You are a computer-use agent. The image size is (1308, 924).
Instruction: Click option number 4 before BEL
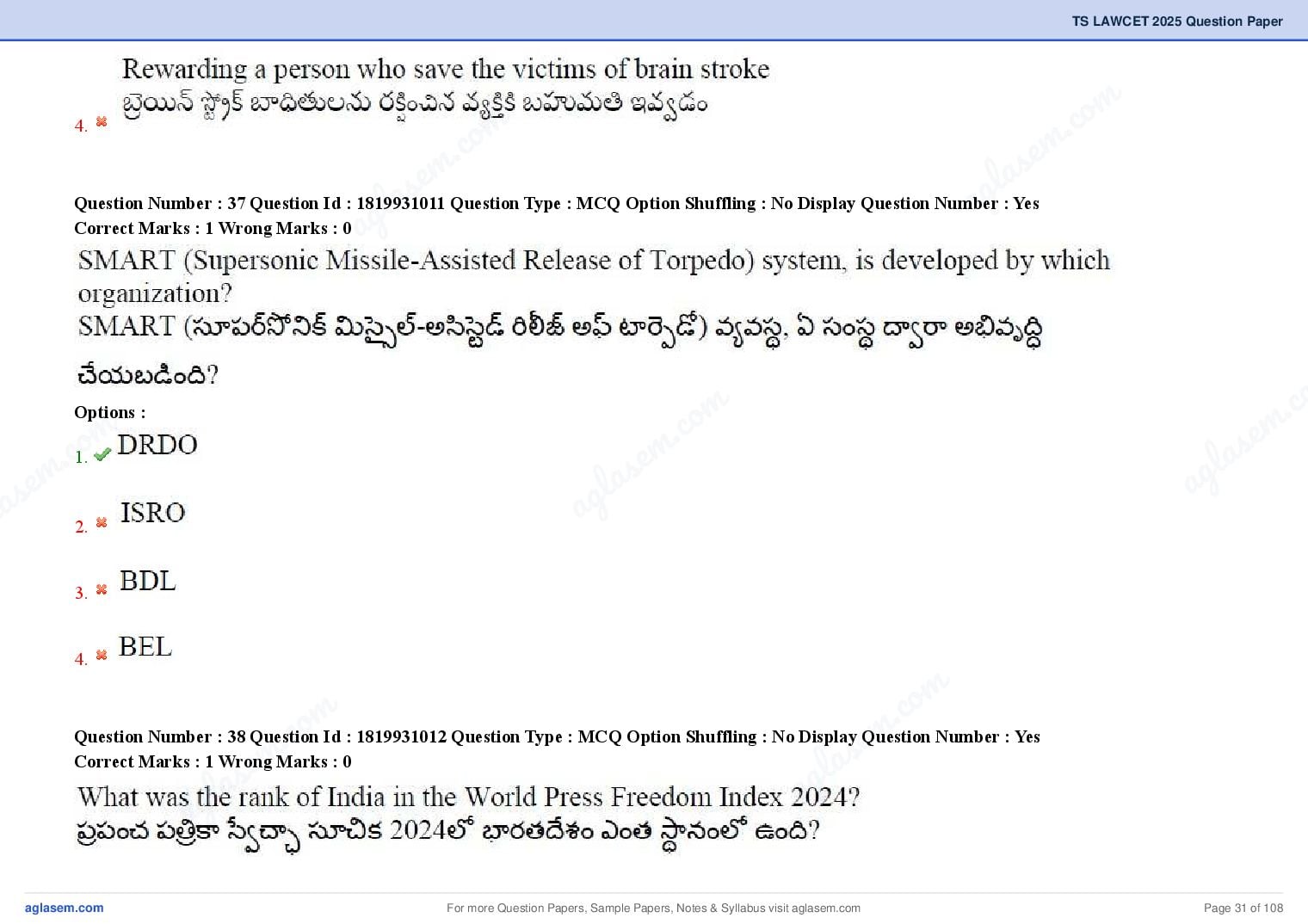coord(82,659)
